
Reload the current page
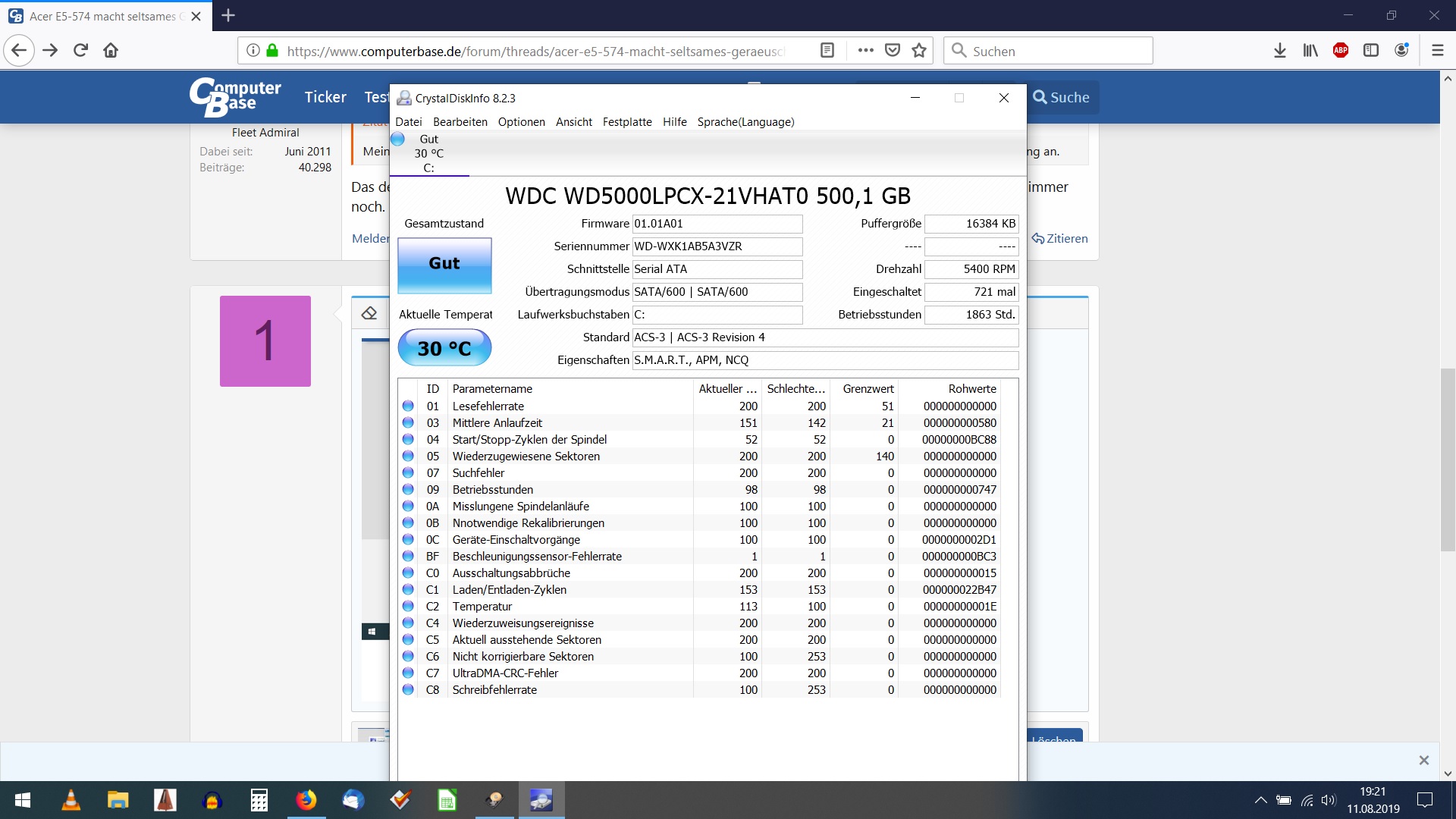point(80,51)
